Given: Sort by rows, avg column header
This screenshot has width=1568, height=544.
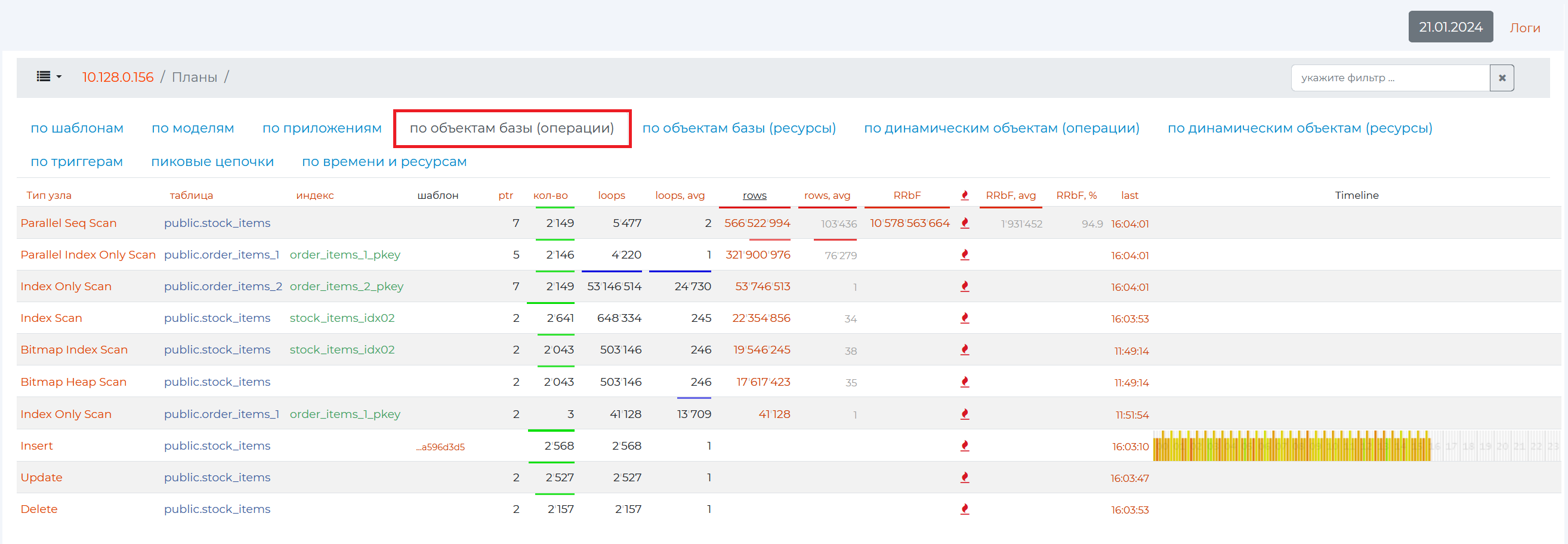Looking at the screenshot, I should [x=826, y=195].
